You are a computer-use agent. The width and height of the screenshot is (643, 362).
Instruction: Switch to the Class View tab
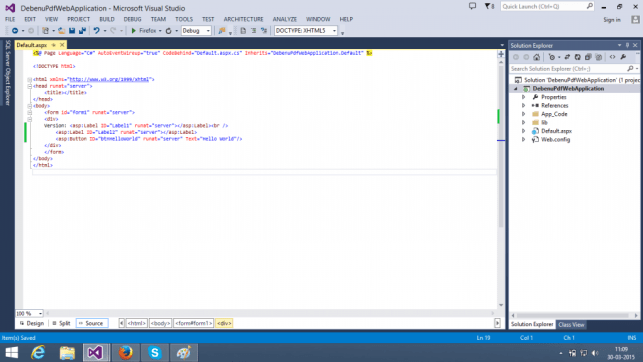(x=571, y=324)
